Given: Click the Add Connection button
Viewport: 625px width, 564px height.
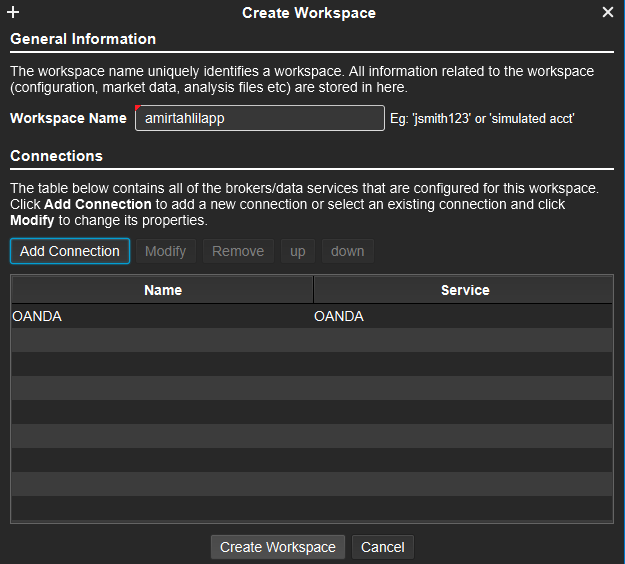Looking at the screenshot, I should [x=70, y=251].
